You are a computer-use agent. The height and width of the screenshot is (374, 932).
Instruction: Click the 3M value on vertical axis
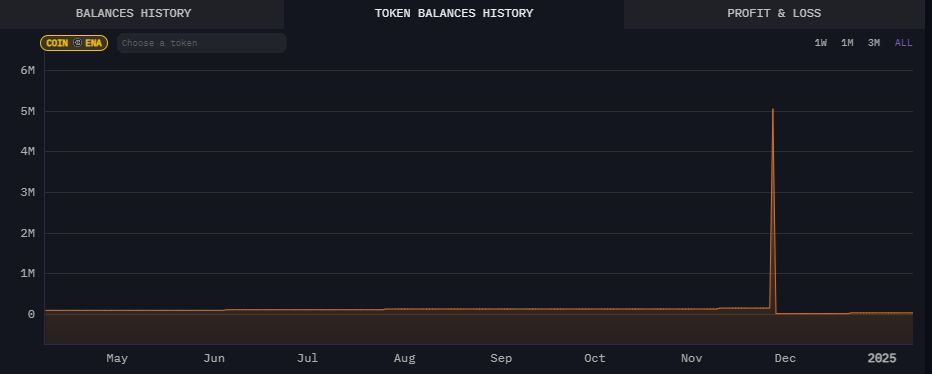point(28,192)
